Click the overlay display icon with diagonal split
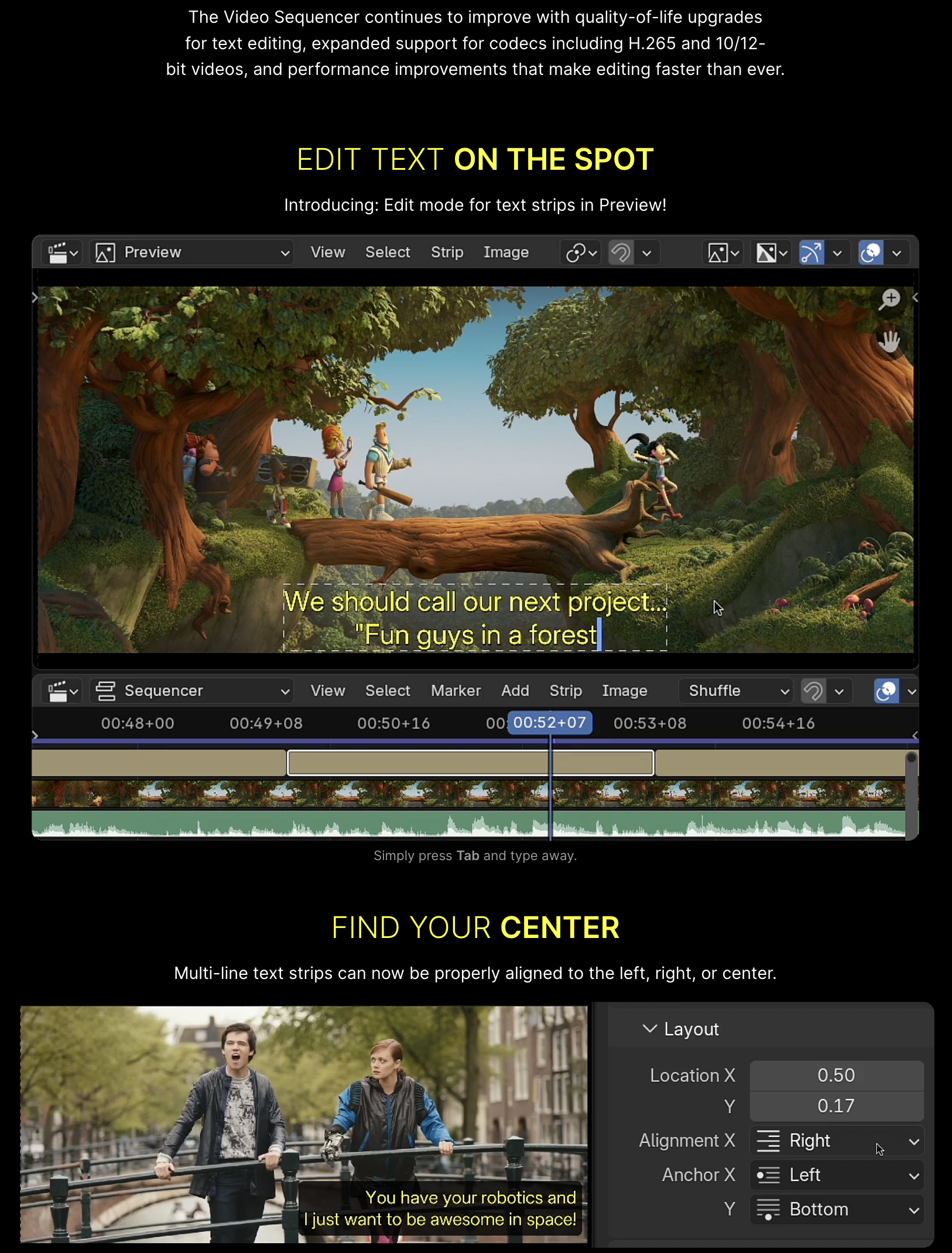The height and width of the screenshot is (1253, 952). [x=771, y=253]
